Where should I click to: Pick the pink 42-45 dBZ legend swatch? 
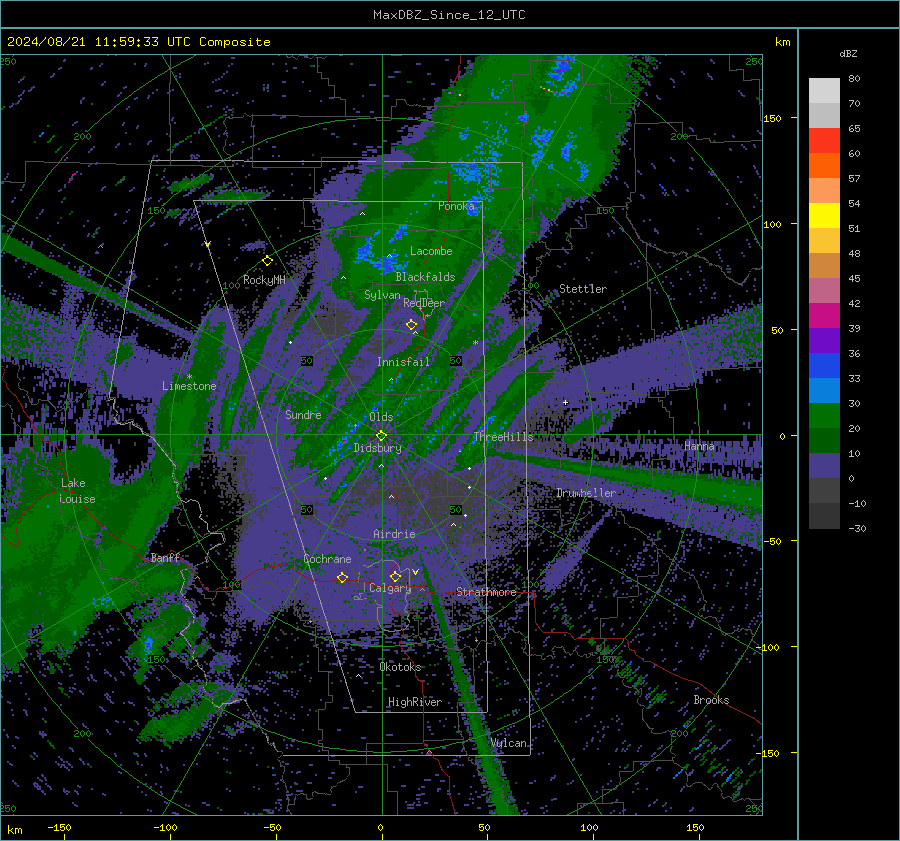(824, 291)
